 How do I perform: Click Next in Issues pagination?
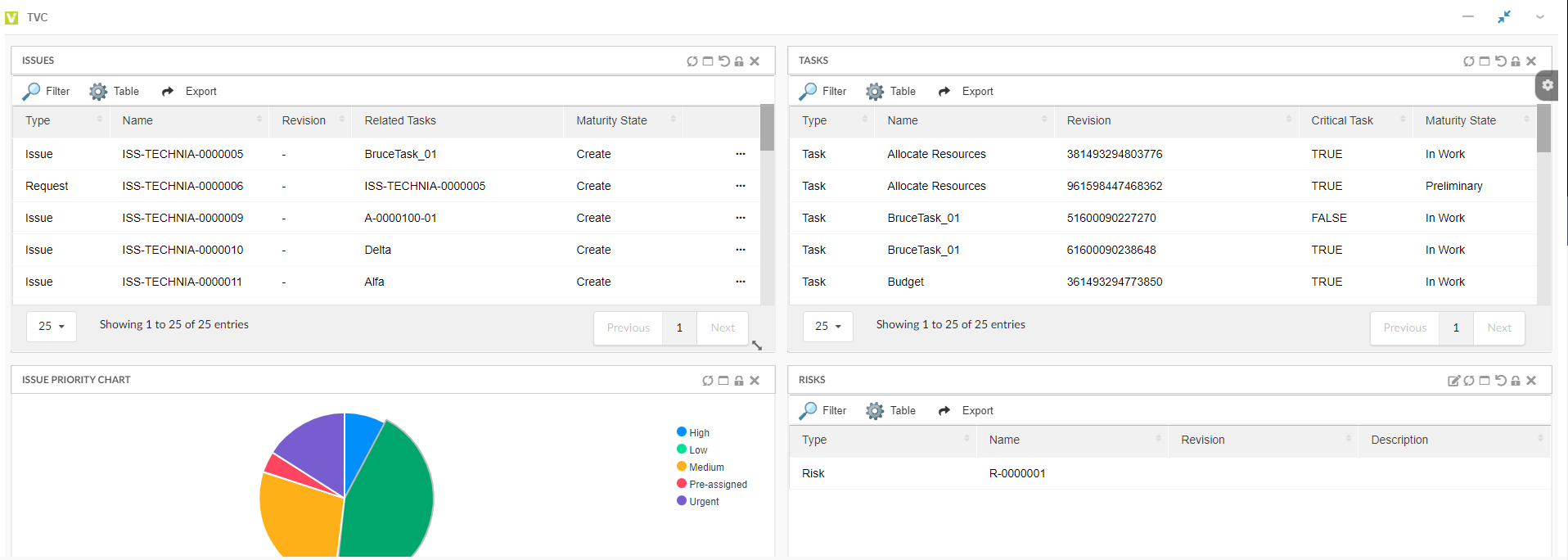click(x=723, y=328)
